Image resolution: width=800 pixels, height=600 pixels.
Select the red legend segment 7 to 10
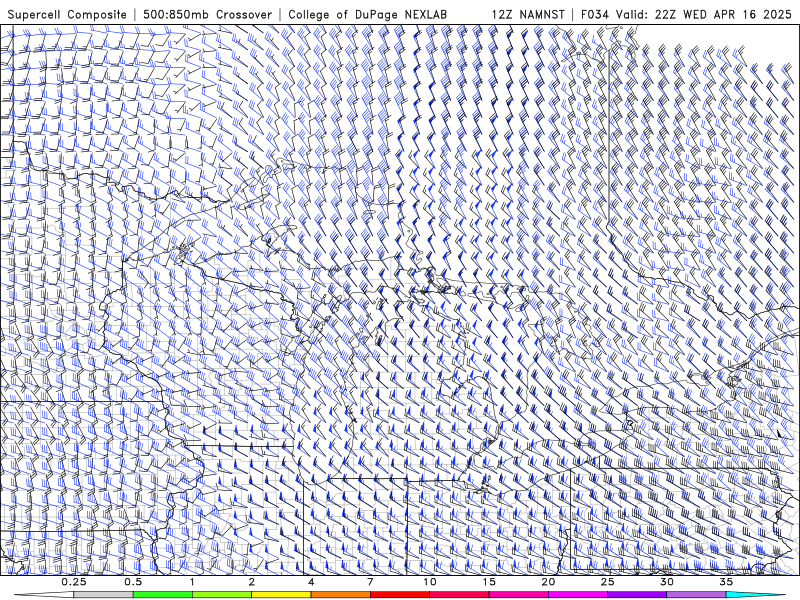tap(400, 595)
